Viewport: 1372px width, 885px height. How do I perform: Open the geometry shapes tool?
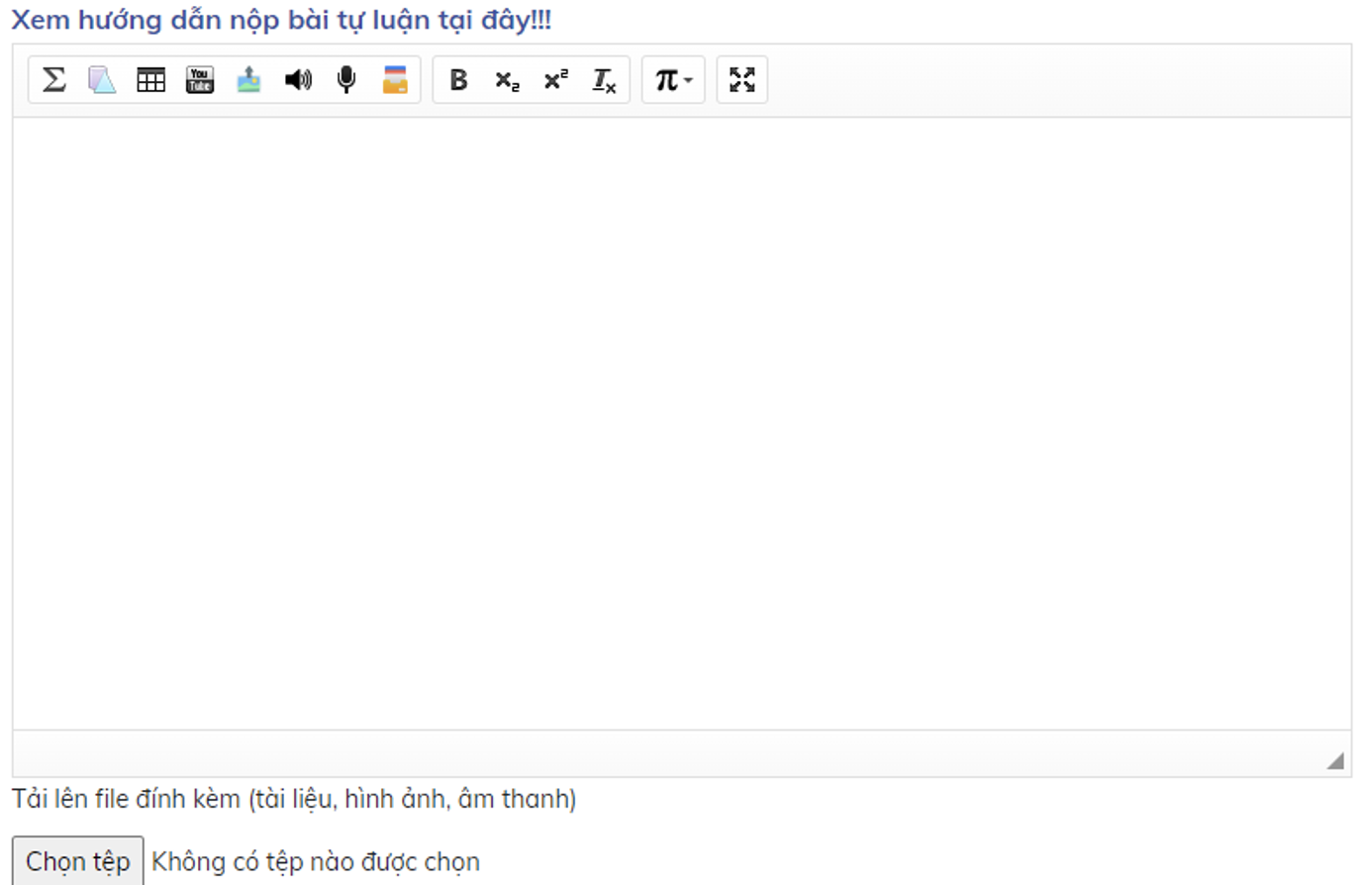(x=102, y=79)
